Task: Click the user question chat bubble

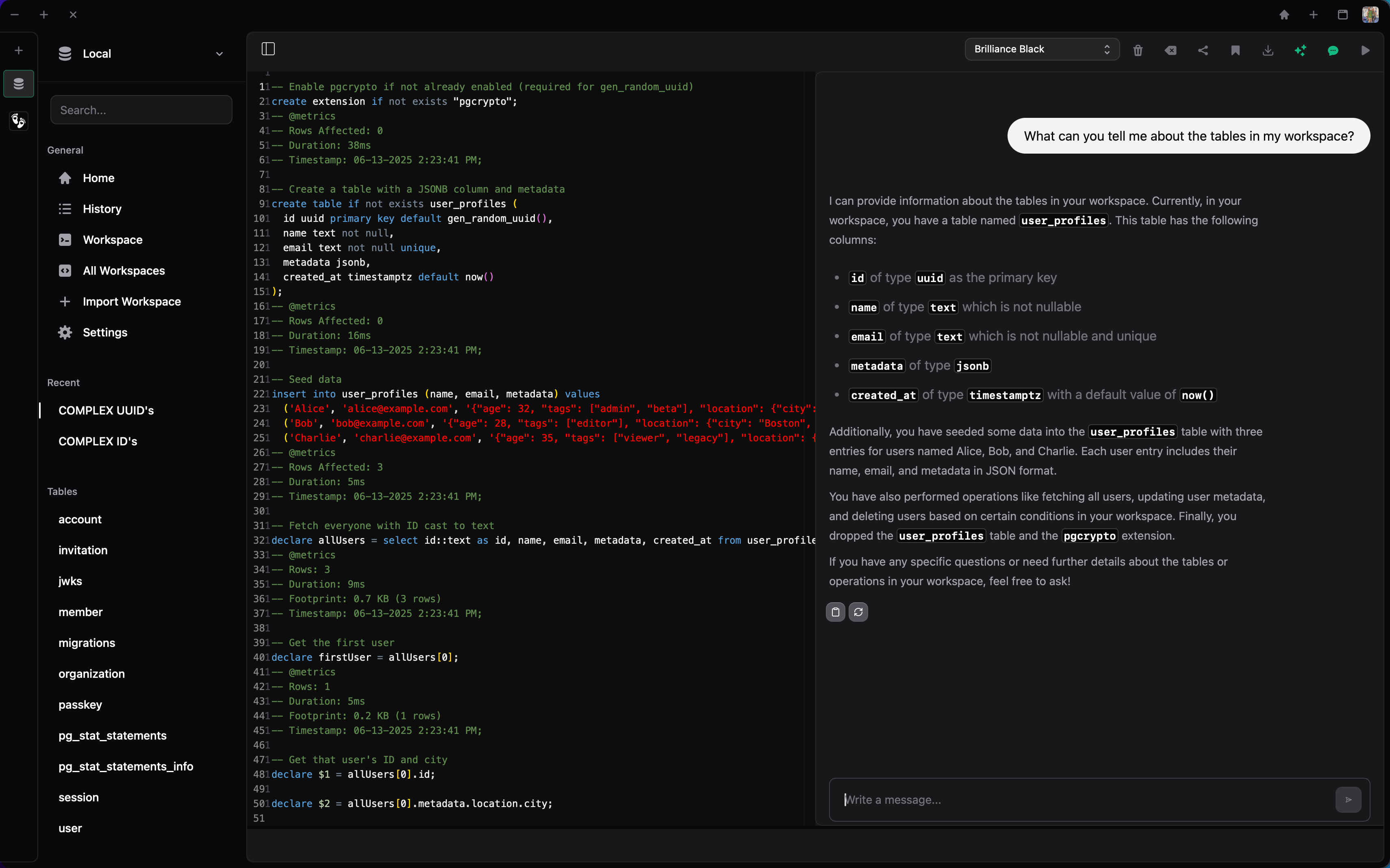Action: tap(1188, 136)
